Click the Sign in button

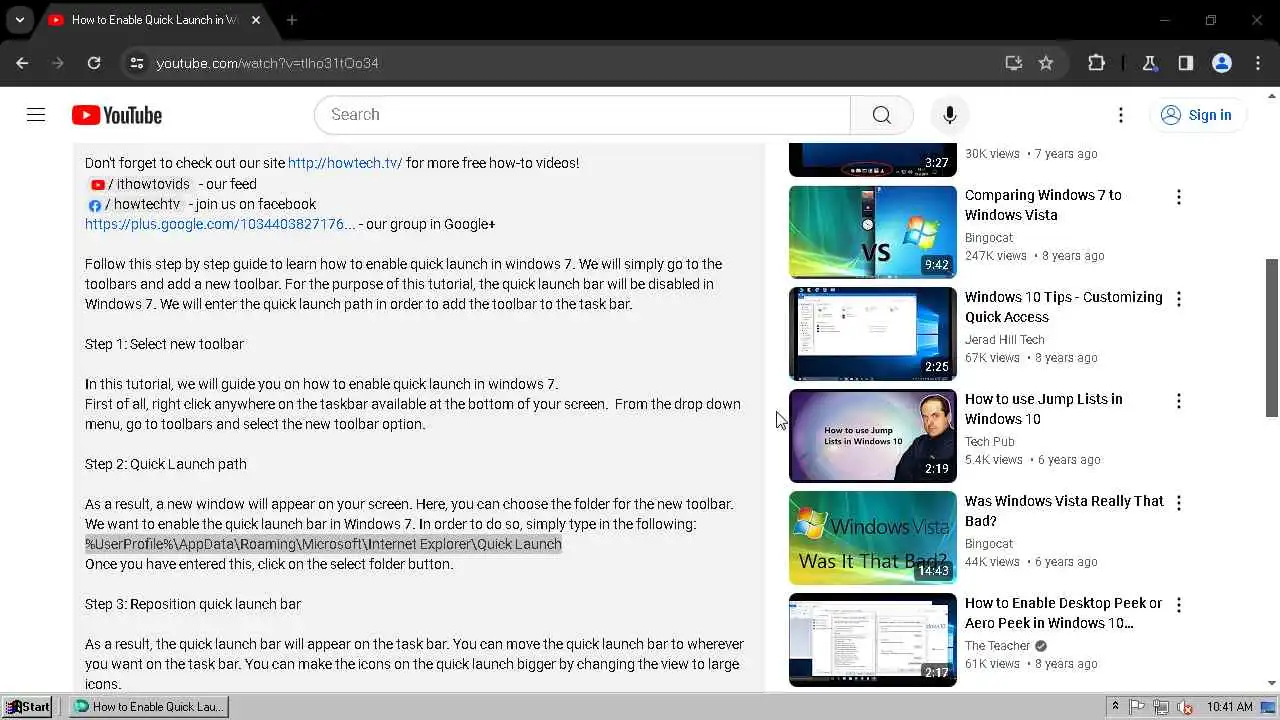click(1197, 115)
